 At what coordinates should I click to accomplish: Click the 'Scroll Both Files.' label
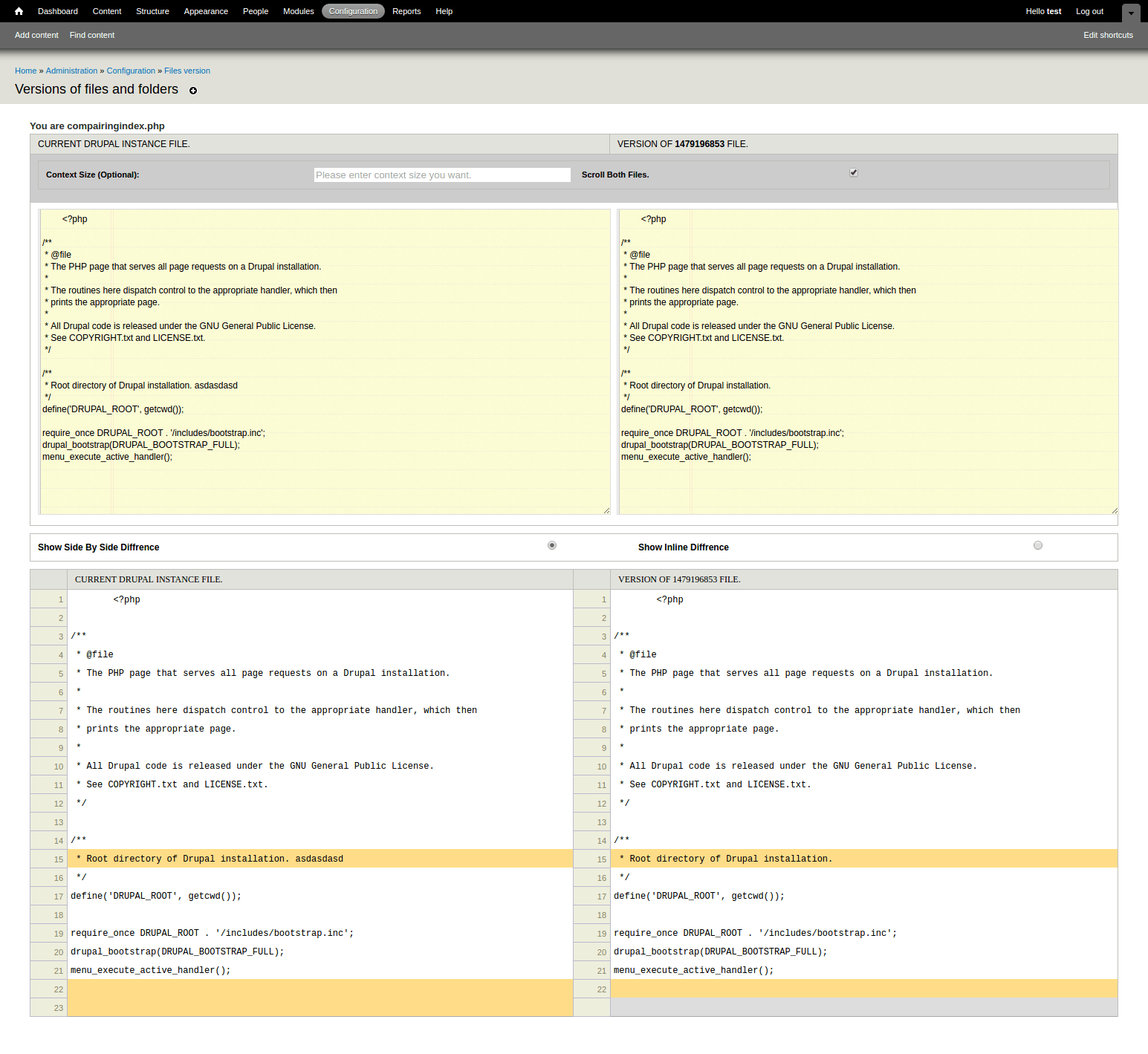tap(615, 175)
